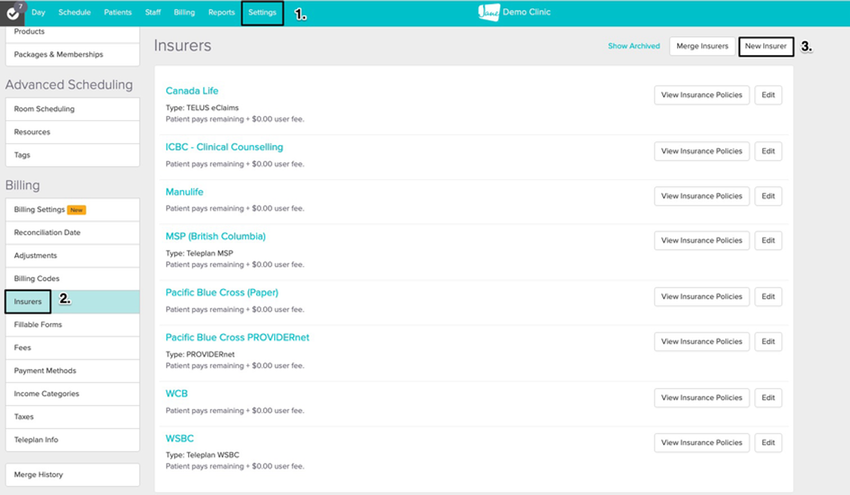Open Income Categories in sidebar
The width and height of the screenshot is (850, 495).
73,394
